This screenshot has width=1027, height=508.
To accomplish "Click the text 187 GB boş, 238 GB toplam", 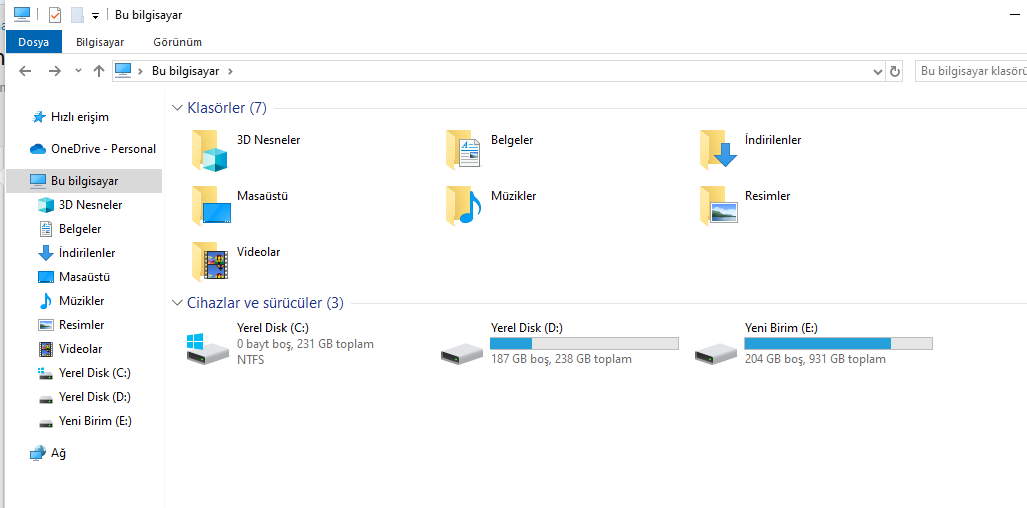I will point(561,359).
